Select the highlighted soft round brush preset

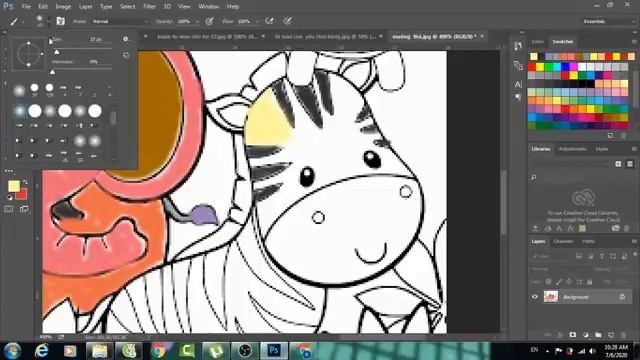[19, 111]
